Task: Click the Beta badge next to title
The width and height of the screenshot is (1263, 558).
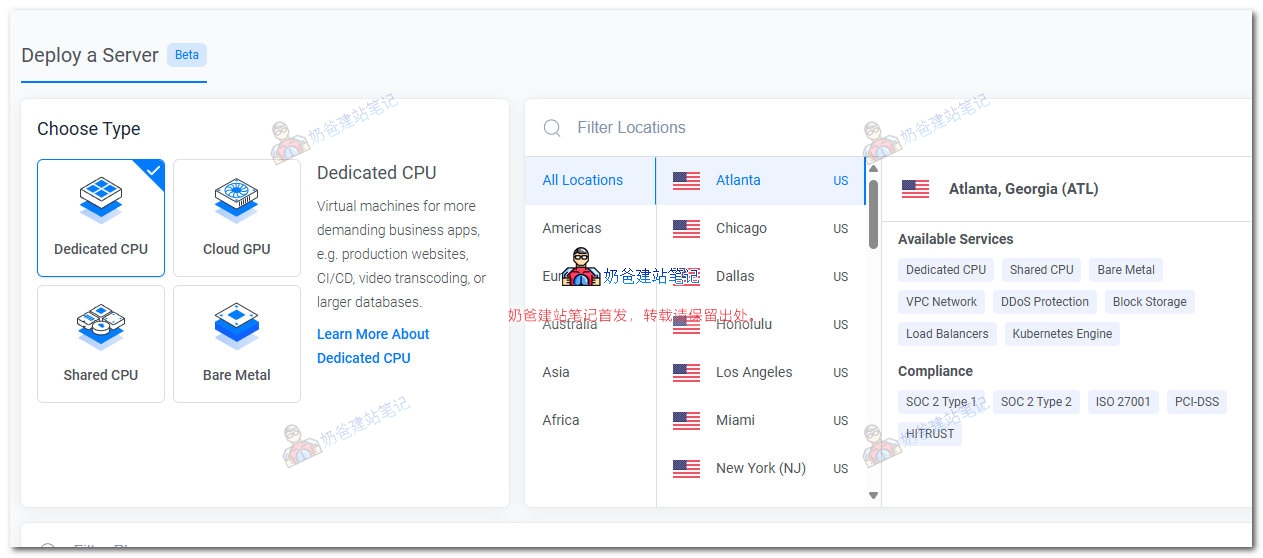Action: pos(187,55)
